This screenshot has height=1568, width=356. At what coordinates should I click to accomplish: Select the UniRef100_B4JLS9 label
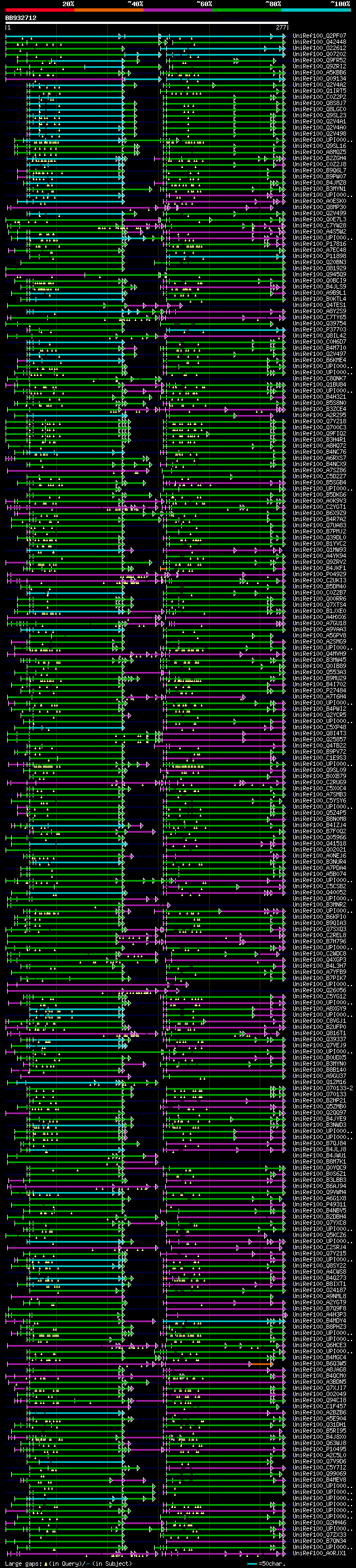click(319, 286)
